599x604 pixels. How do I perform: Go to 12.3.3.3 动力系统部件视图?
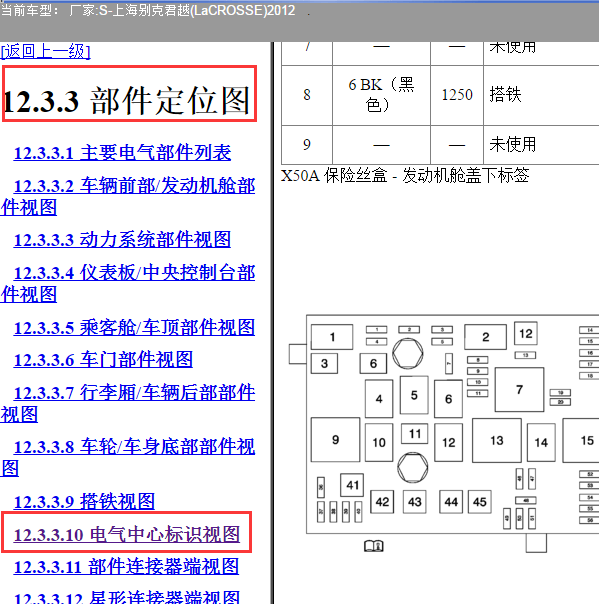tap(122, 240)
